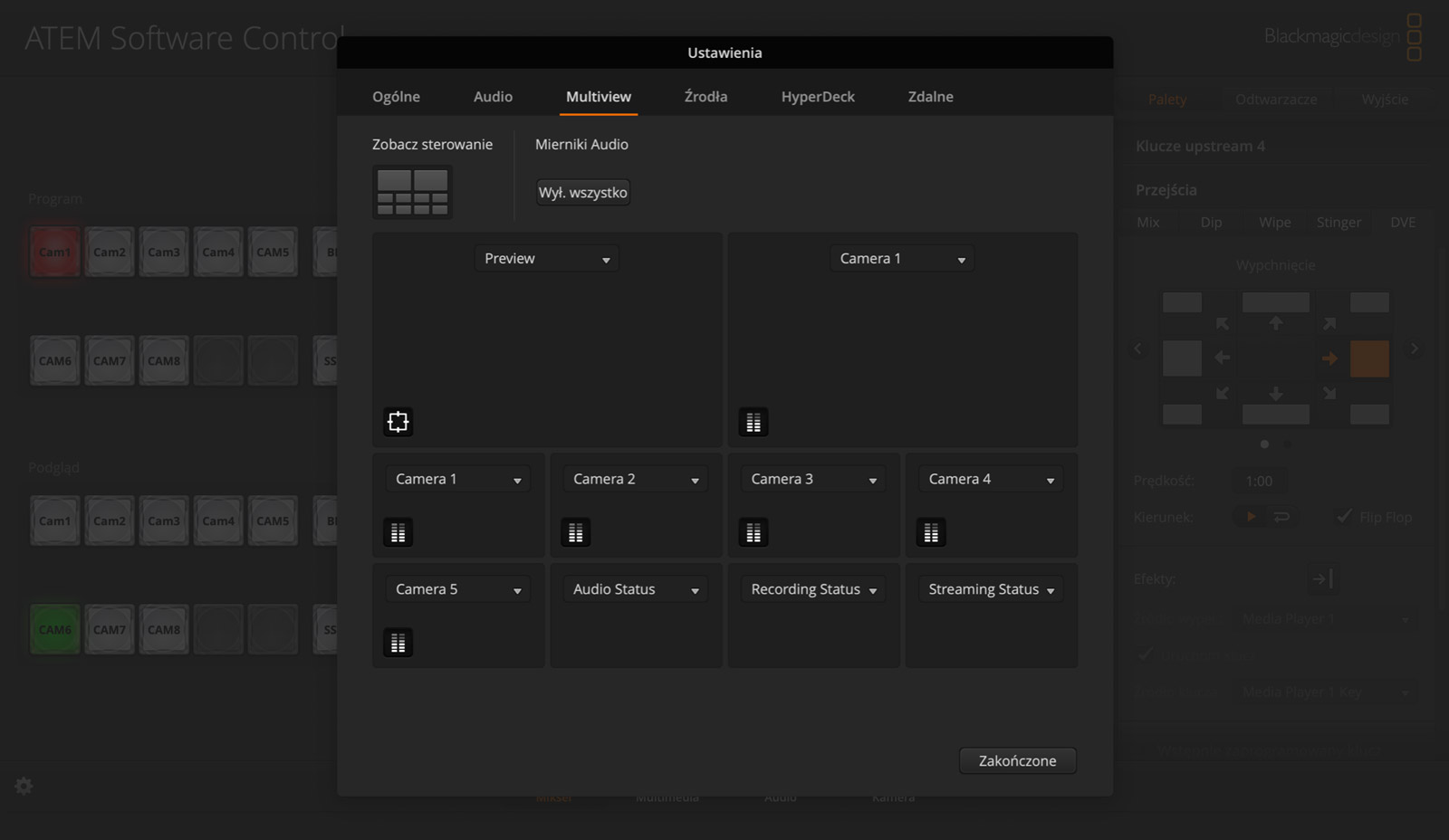Click Wył. wszystko button

click(x=583, y=193)
